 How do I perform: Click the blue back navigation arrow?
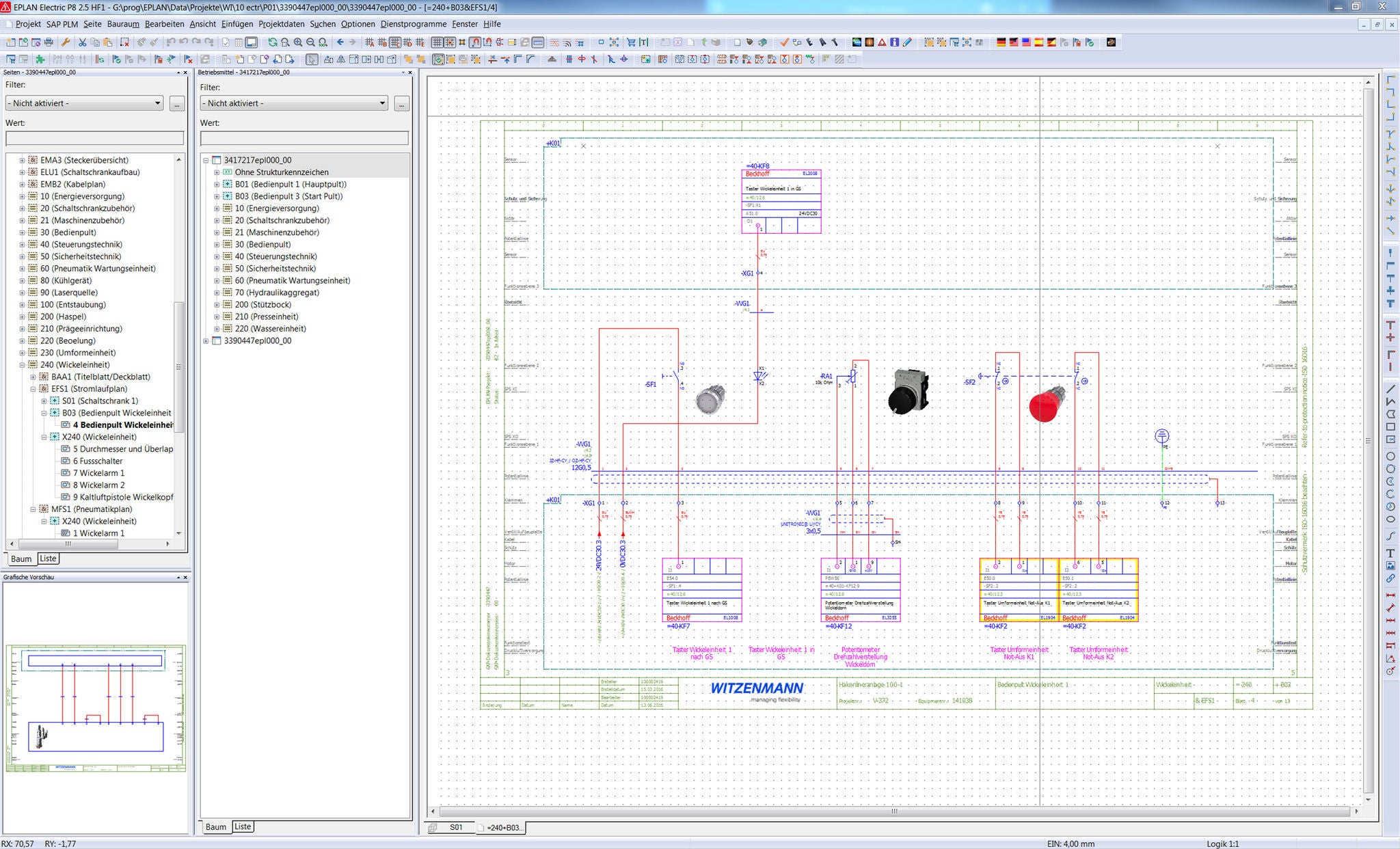pyautogui.click(x=339, y=42)
